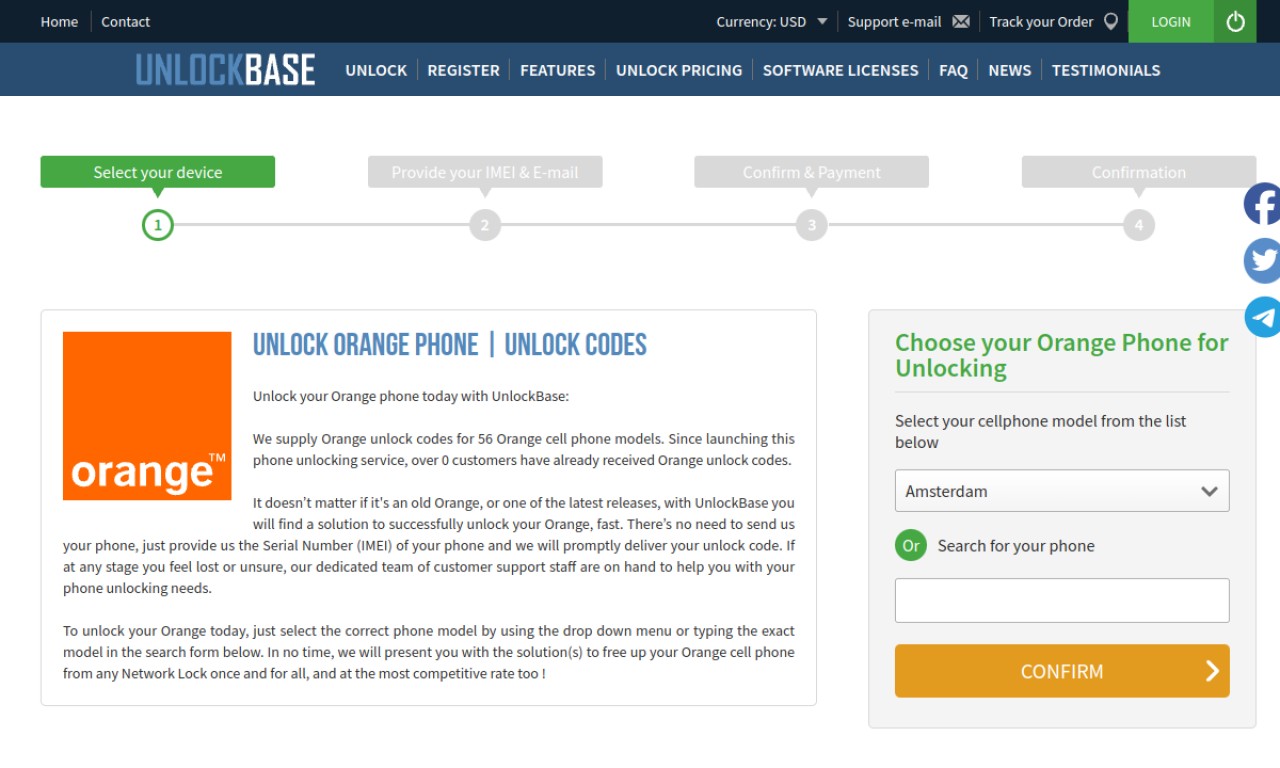The width and height of the screenshot is (1280, 768).
Task: Select the 'Confirm & Payment' step
Action: [x=811, y=172]
